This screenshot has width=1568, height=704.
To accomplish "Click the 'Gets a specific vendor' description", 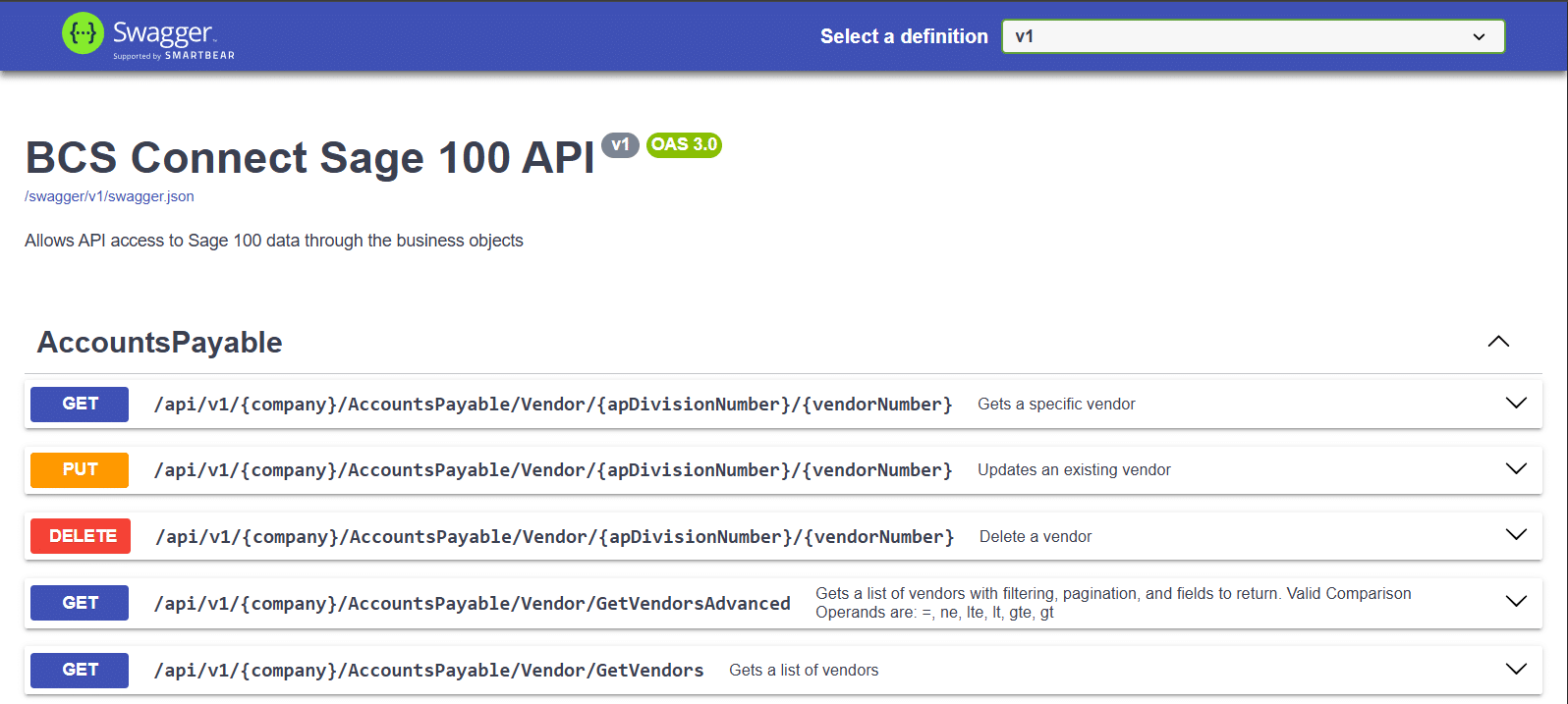I will pos(1056,405).
